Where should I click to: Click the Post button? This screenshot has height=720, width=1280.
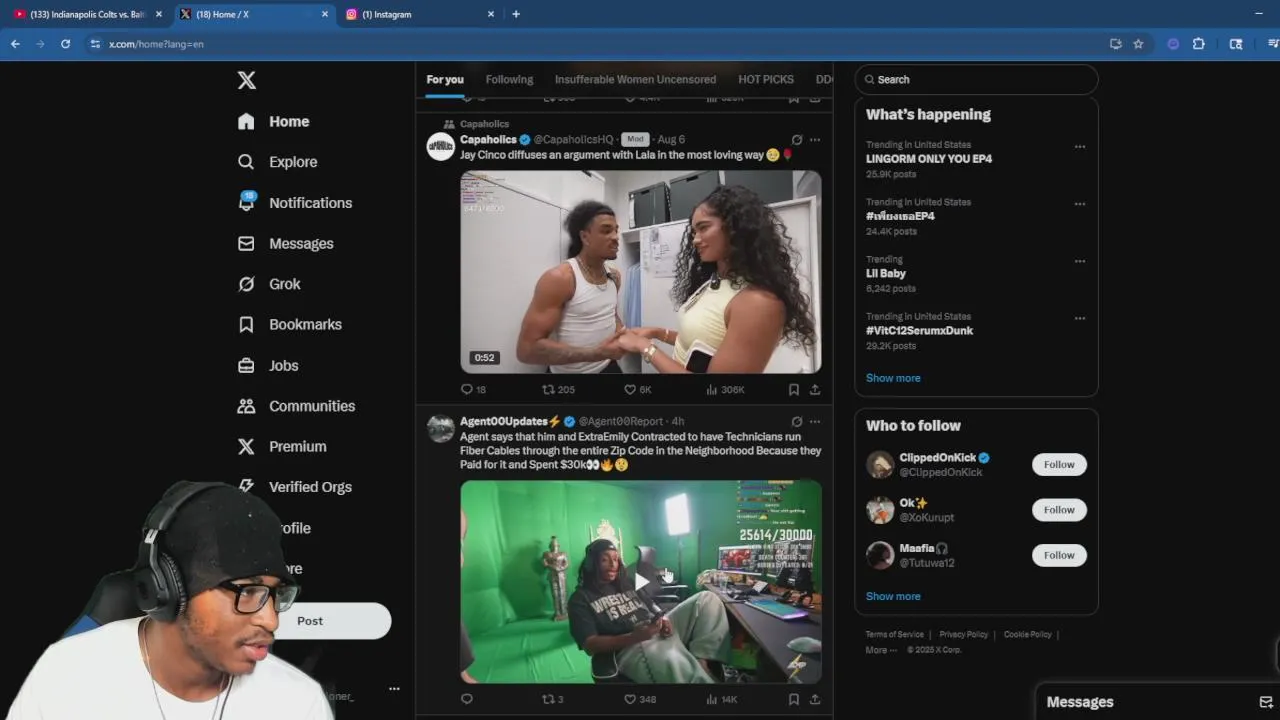(310, 621)
